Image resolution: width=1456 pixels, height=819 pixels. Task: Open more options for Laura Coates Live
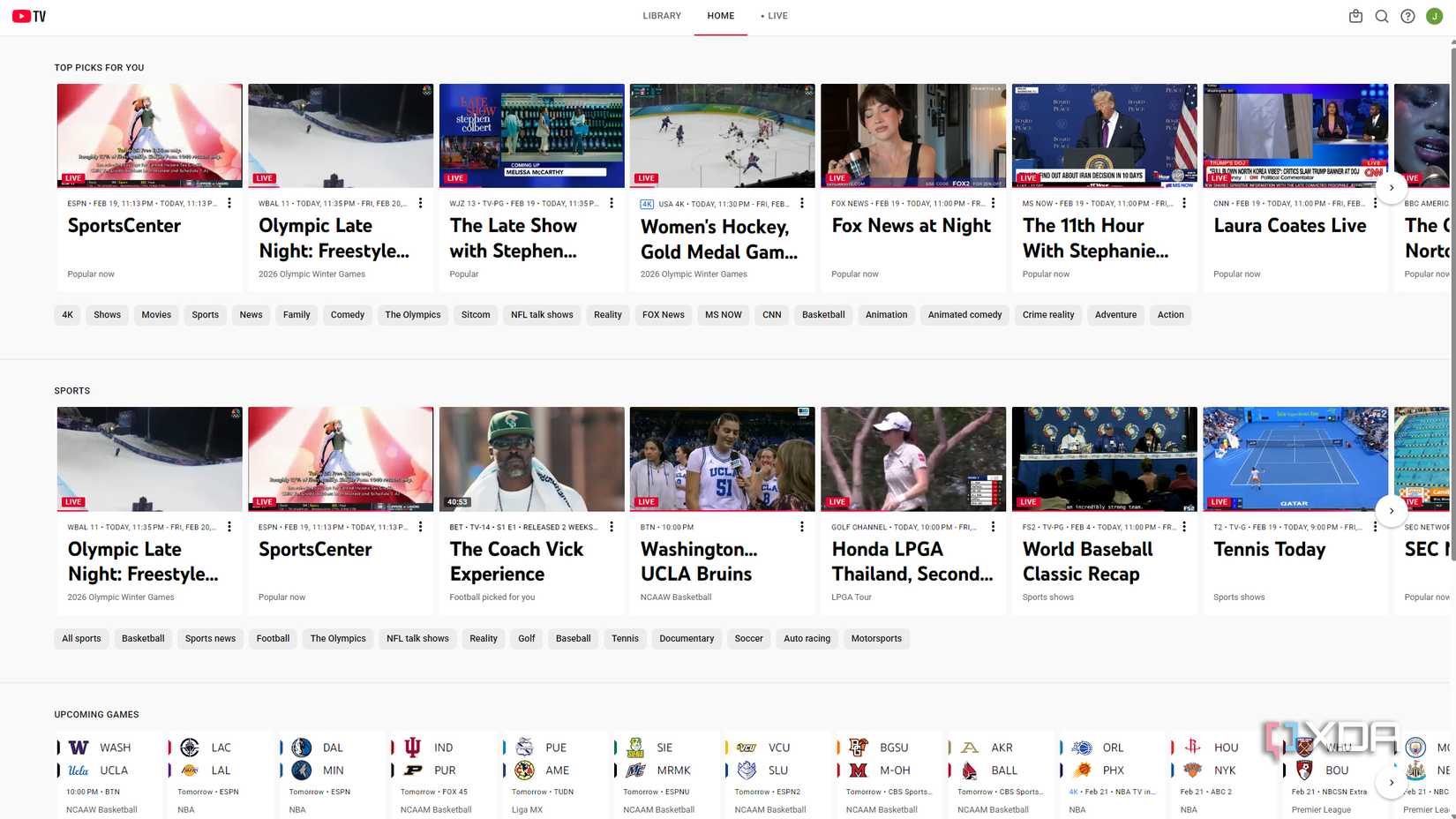[1375, 203]
